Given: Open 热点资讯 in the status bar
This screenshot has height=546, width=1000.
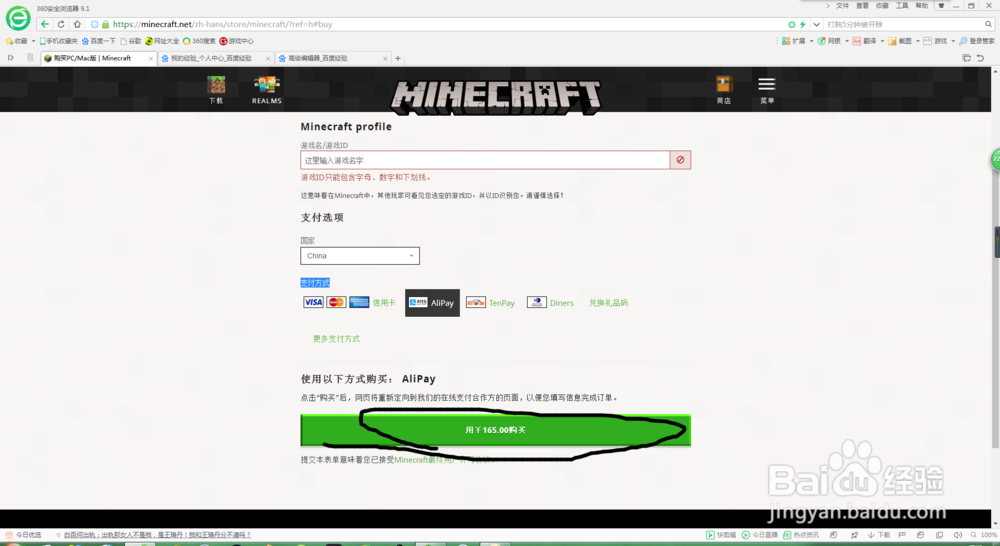Looking at the screenshot, I should point(801,535).
